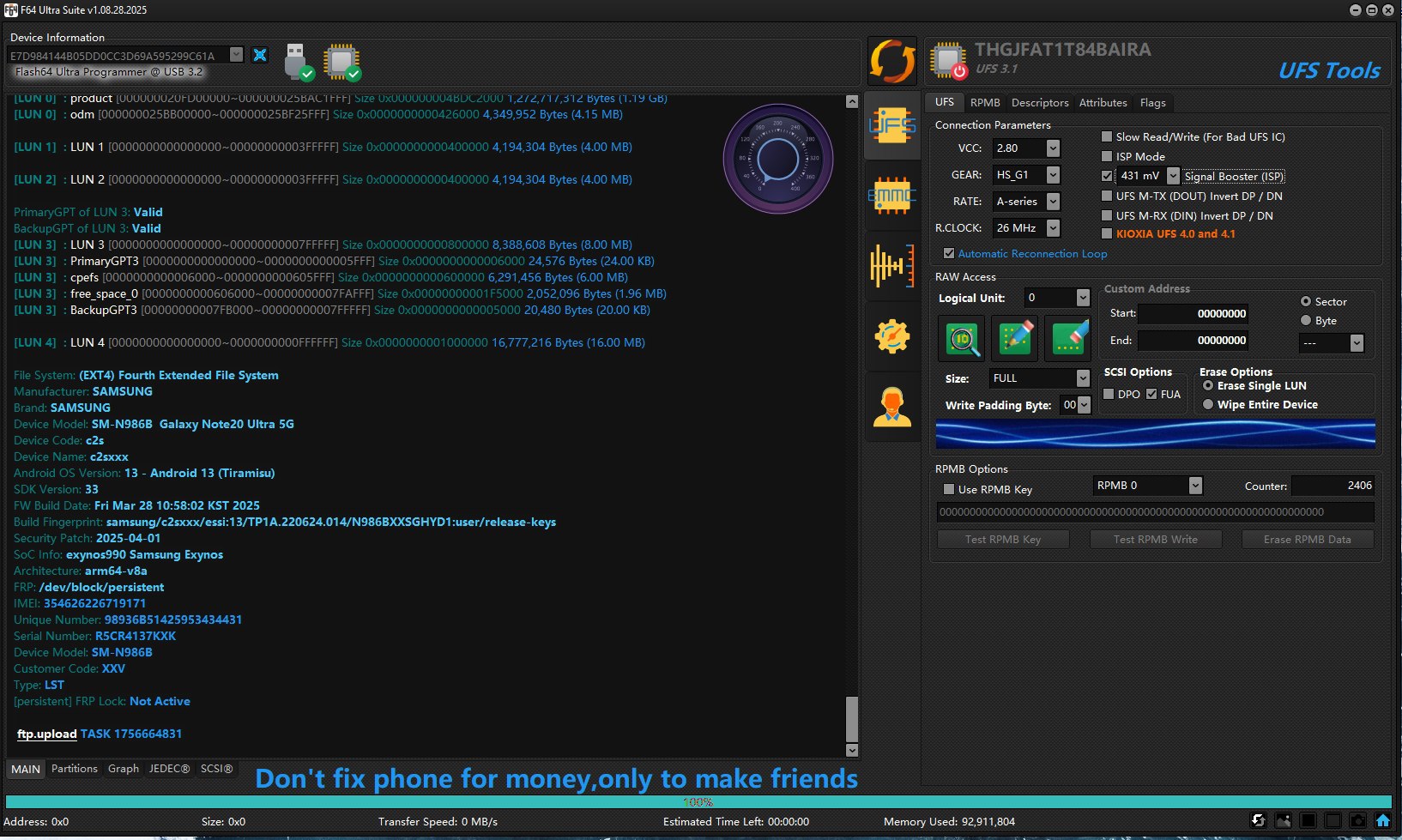Switch to the Graph log tab

124,769
